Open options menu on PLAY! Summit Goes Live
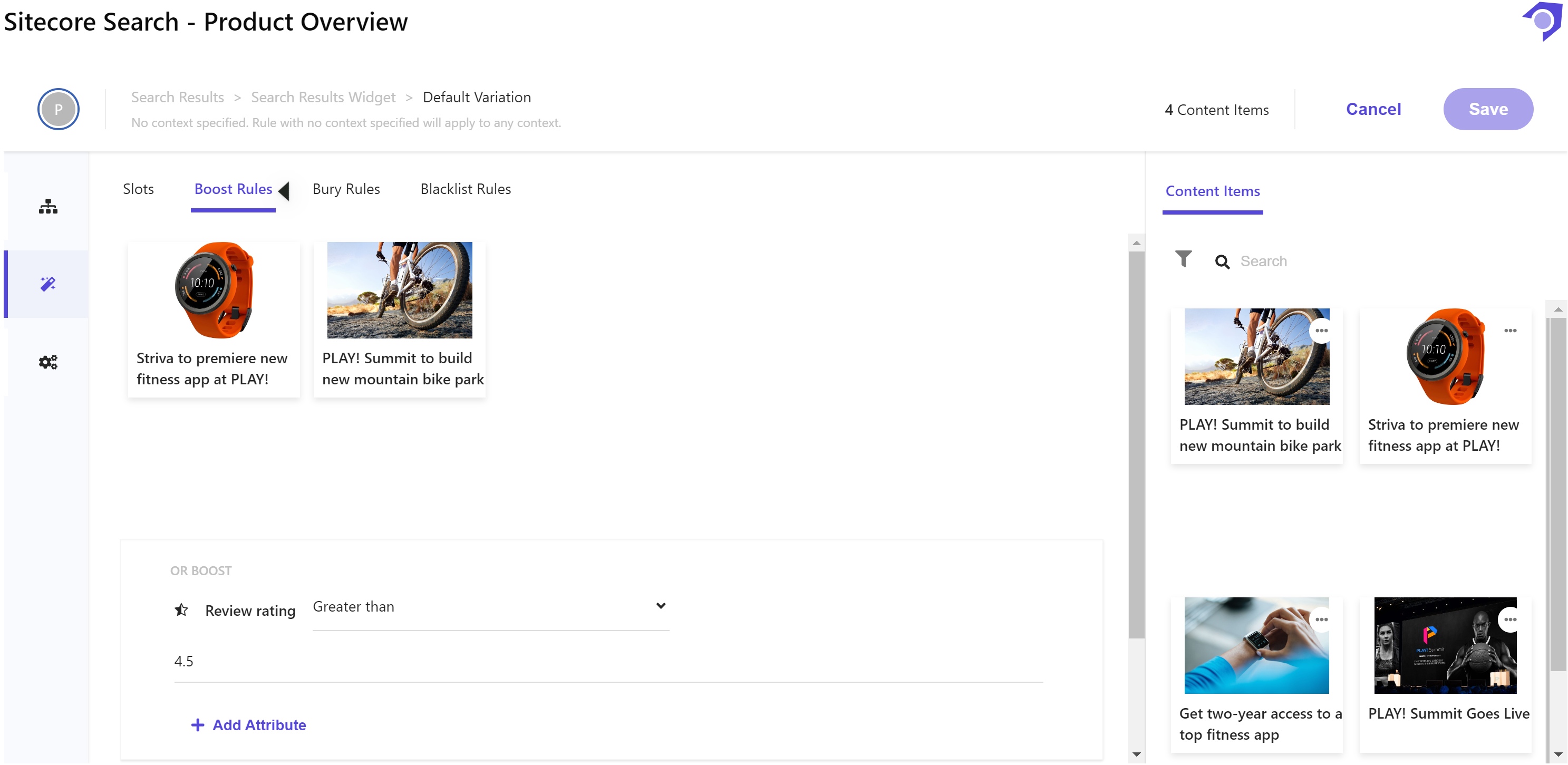The height and width of the screenshot is (765, 1568). 1509,619
